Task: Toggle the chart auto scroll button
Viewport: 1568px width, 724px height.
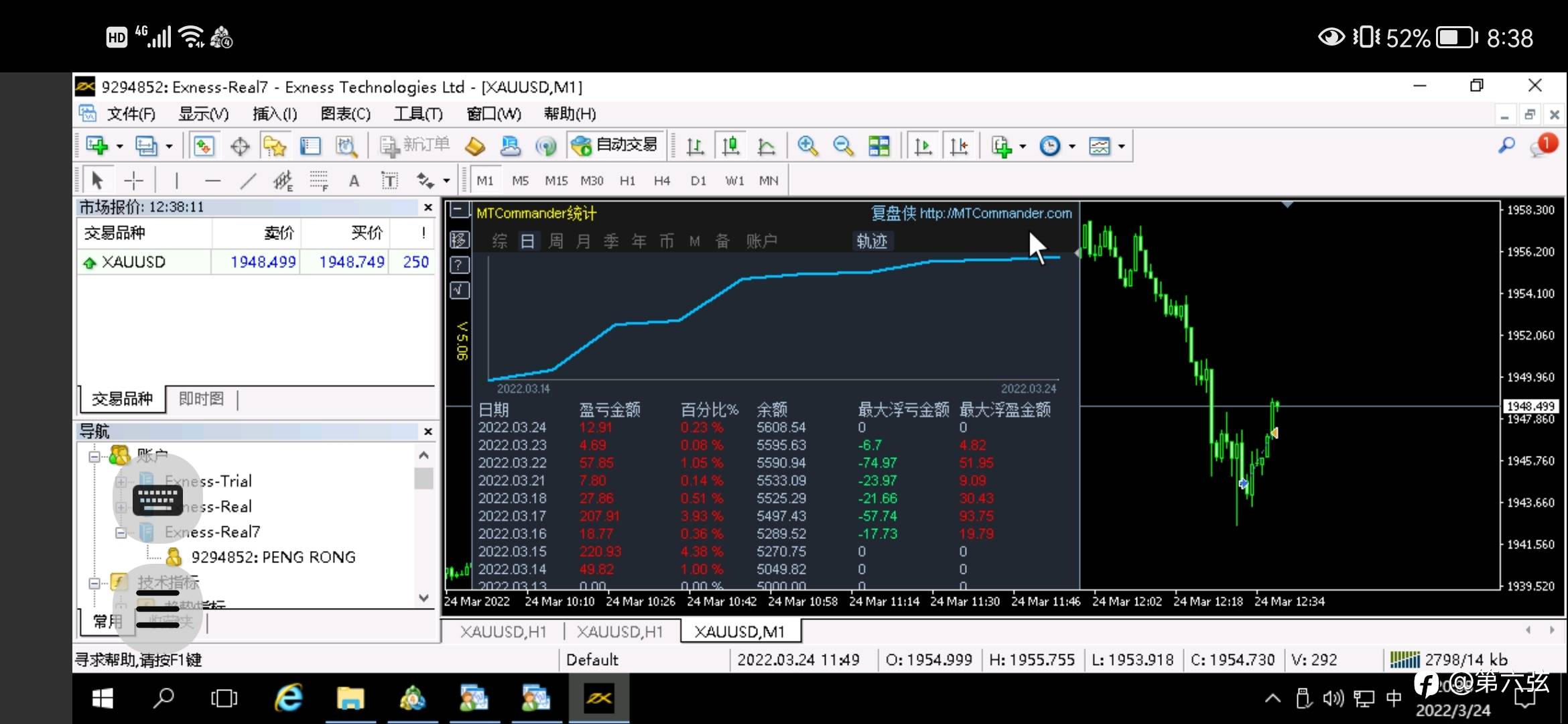Action: 923,145
